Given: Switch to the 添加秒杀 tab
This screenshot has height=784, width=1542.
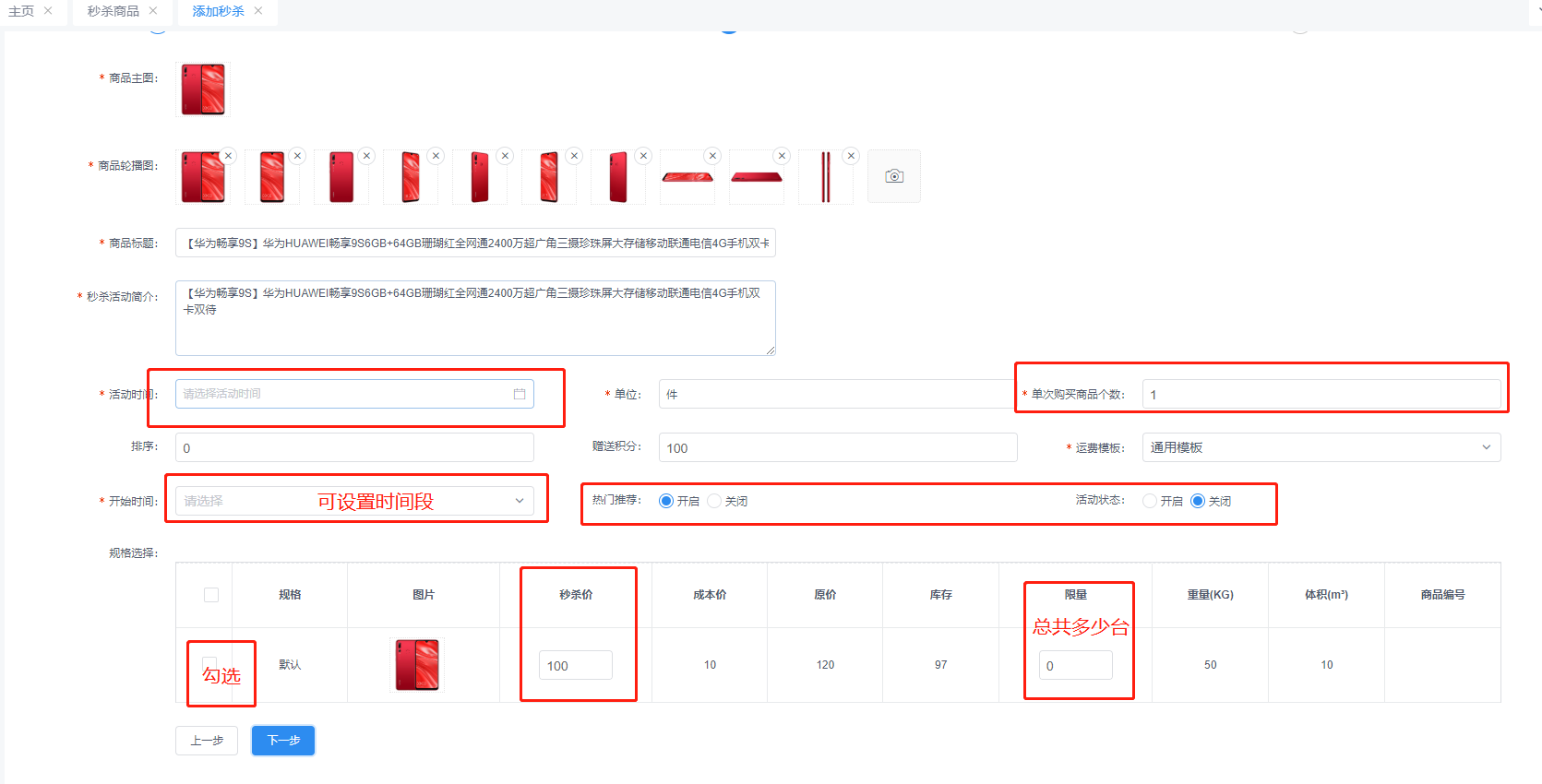Looking at the screenshot, I should pyautogui.click(x=219, y=11).
